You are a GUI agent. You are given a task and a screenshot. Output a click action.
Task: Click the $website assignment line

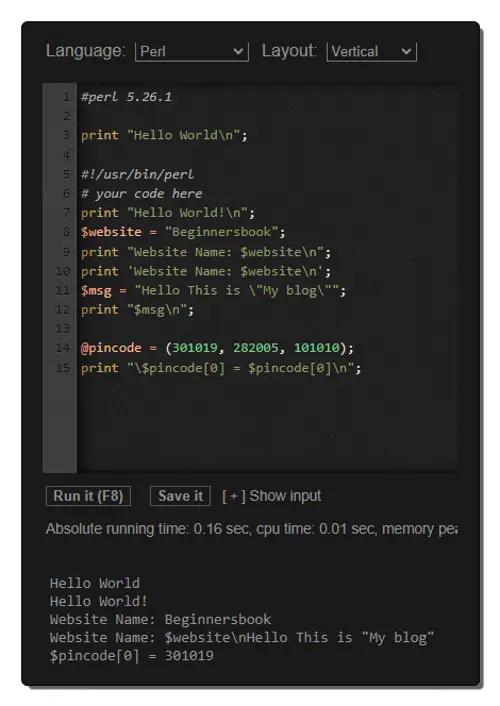[x=183, y=232]
